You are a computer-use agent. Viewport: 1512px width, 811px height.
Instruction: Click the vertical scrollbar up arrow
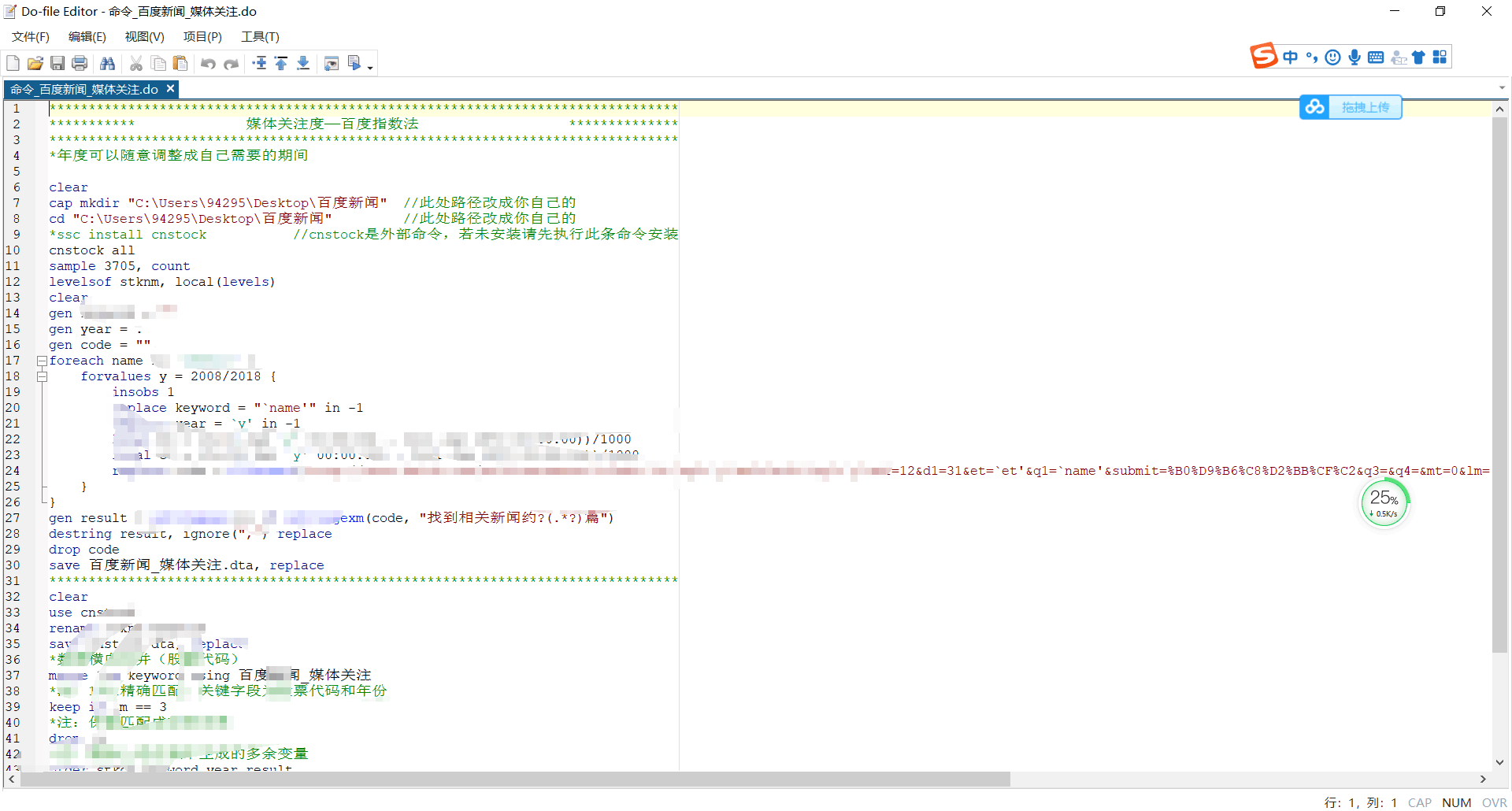(1499, 109)
